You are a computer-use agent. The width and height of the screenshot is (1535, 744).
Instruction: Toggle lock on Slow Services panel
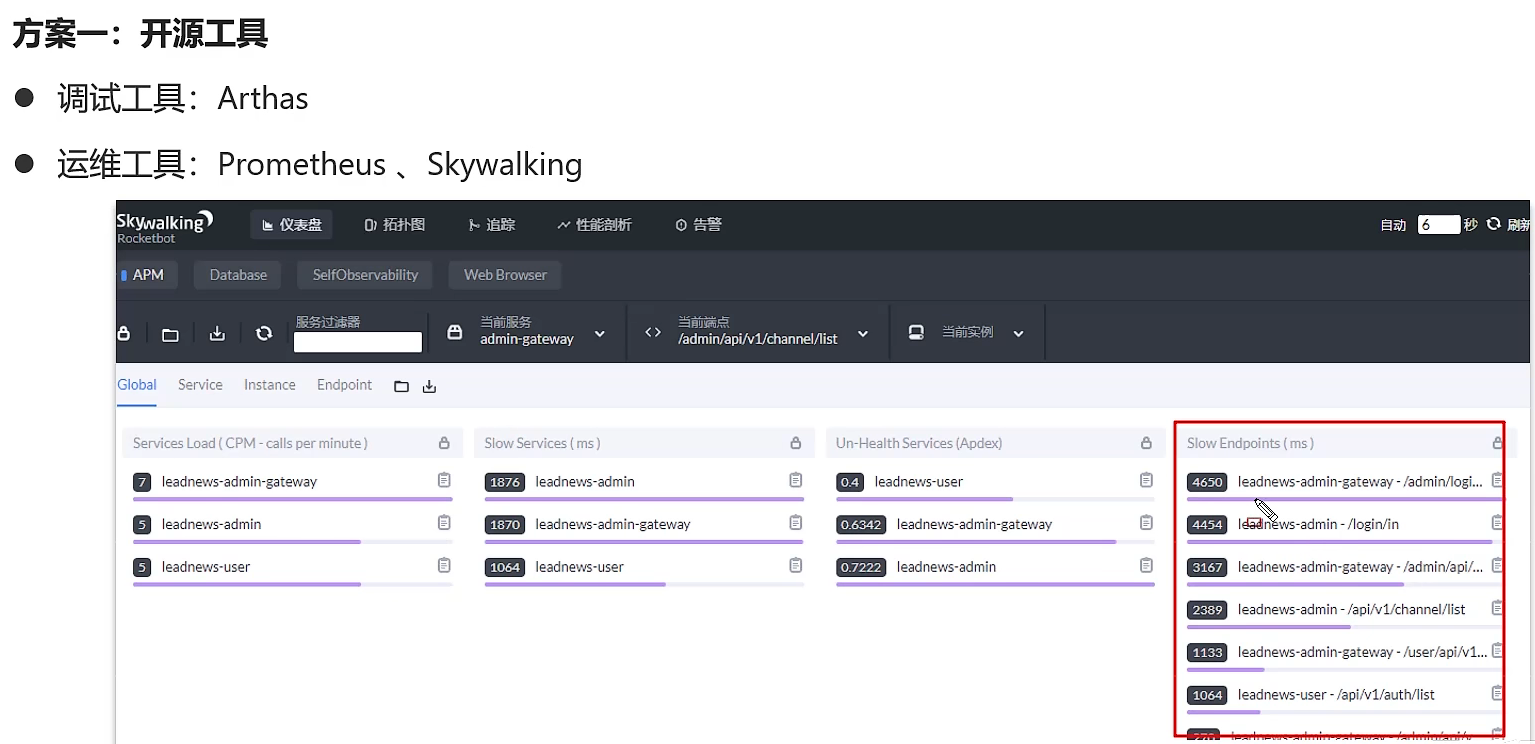tap(796, 443)
